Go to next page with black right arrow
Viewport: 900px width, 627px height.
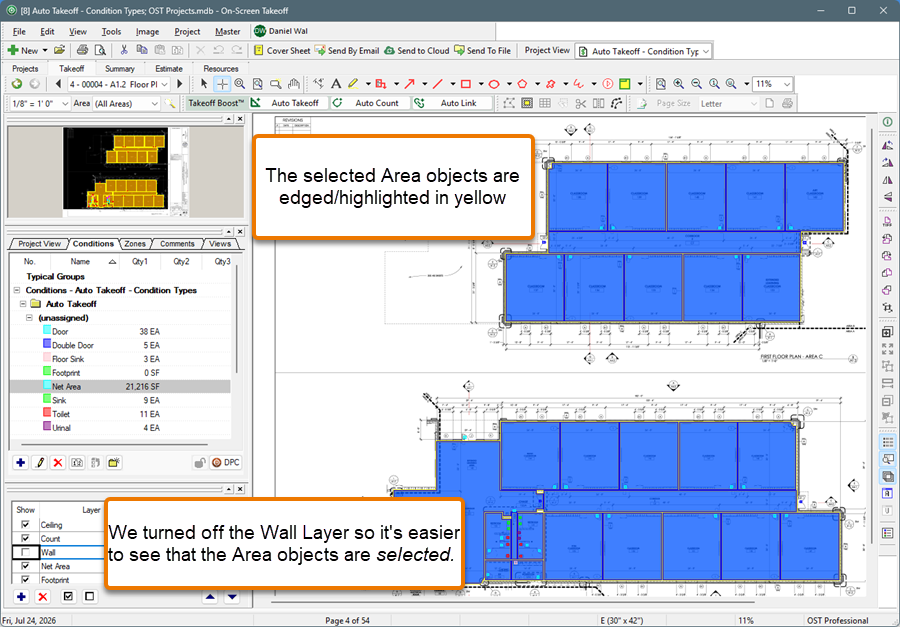pos(180,84)
